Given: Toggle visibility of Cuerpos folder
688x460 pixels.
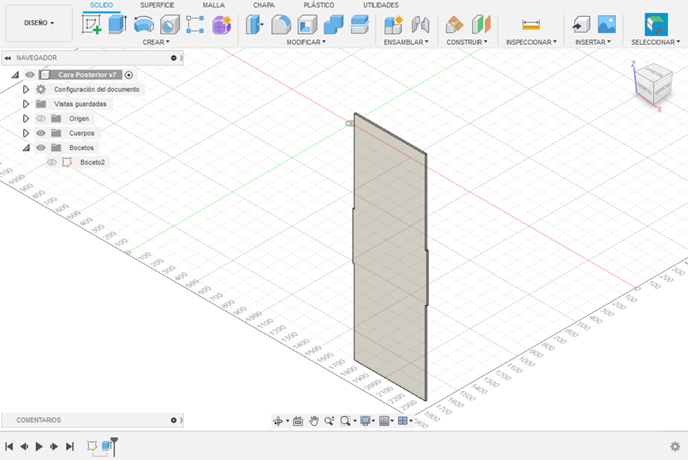Looking at the screenshot, I should [x=41, y=133].
